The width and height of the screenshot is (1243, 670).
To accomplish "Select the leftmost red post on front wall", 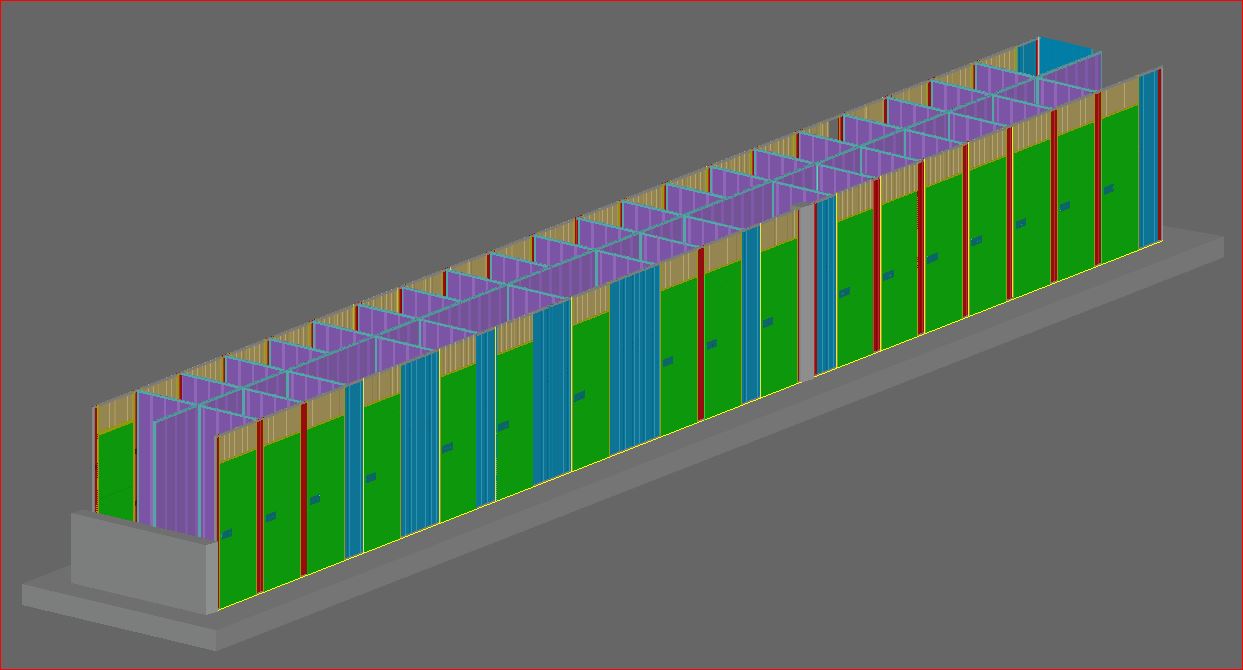I will [x=260, y=510].
